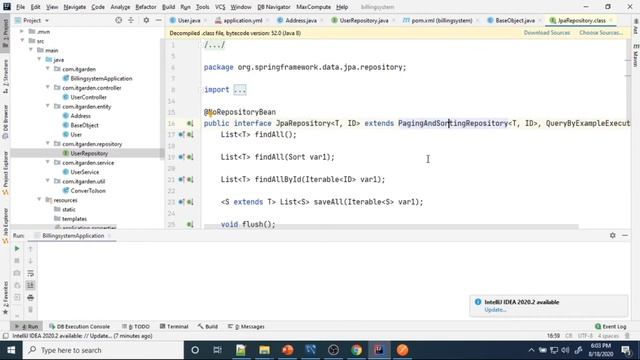
Task: Click the down stack trace arrow in Run panel
Action: click(30, 260)
